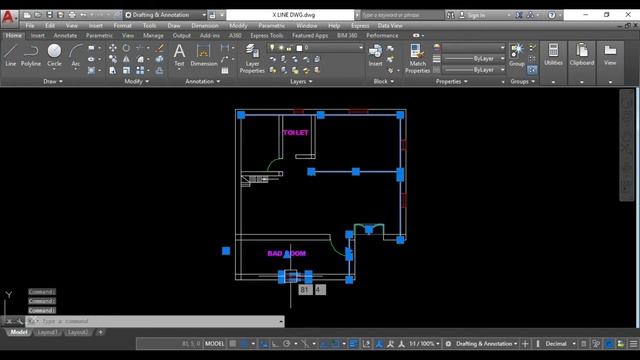Select the Line drawing tool
640x360 pixels.
point(10,55)
